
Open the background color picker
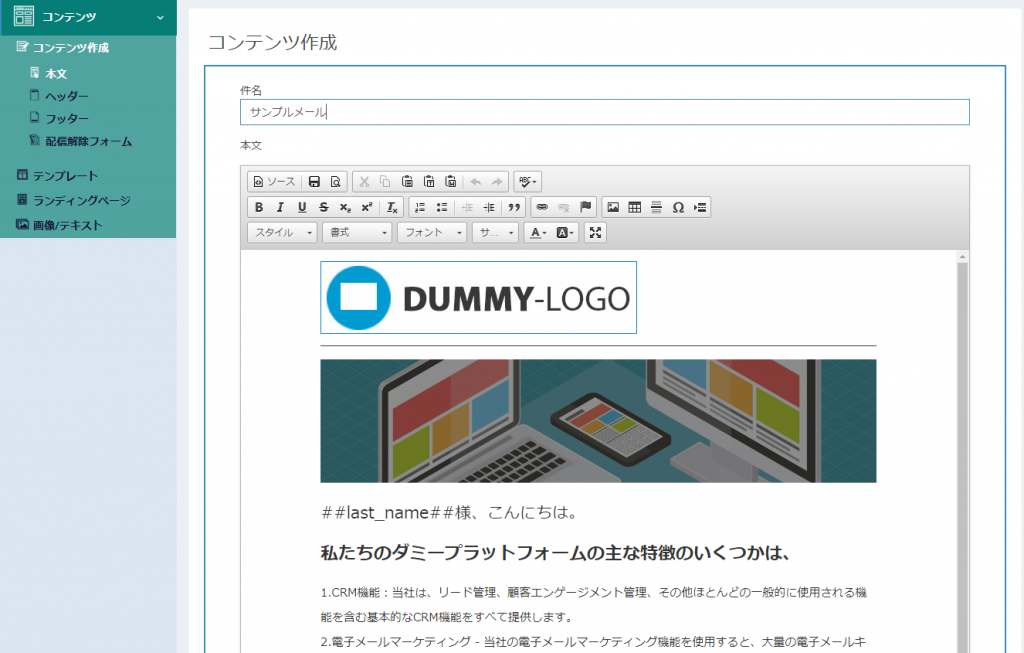coord(564,232)
